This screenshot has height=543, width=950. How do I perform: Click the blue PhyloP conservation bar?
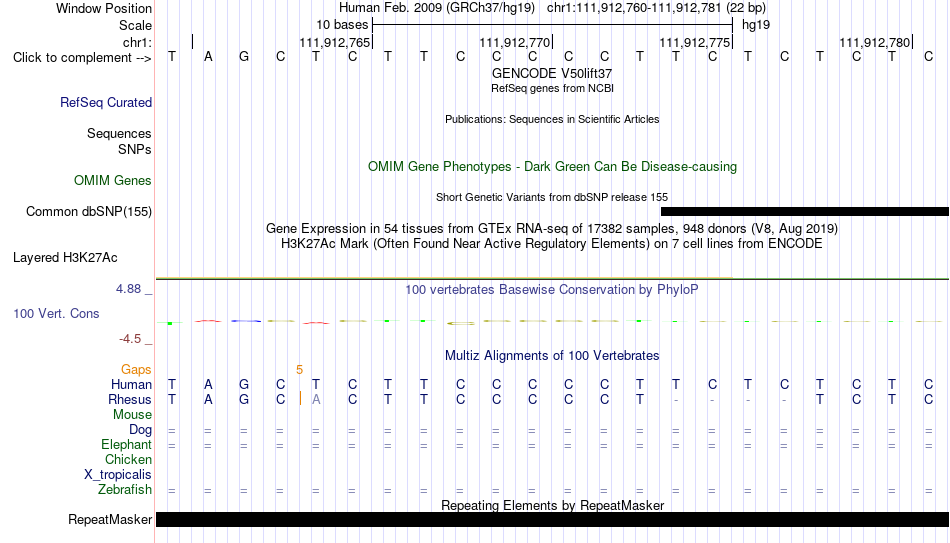click(246, 321)
